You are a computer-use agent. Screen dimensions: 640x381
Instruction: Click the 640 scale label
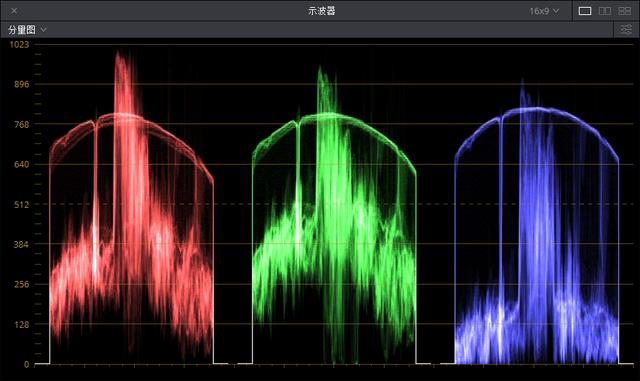tap(22, 164)
